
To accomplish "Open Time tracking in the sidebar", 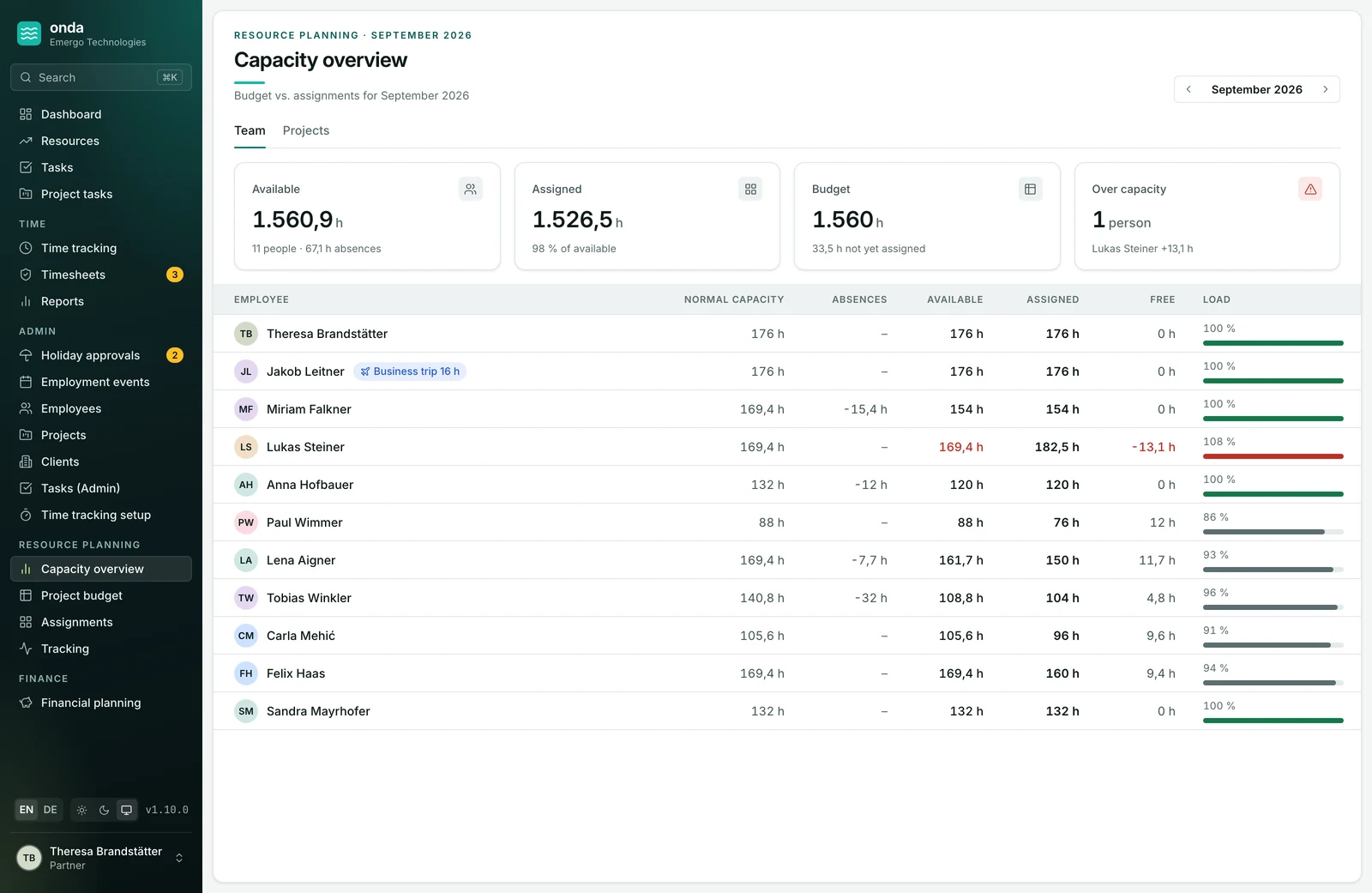I will pyautogui.click(x=101, y=248).
